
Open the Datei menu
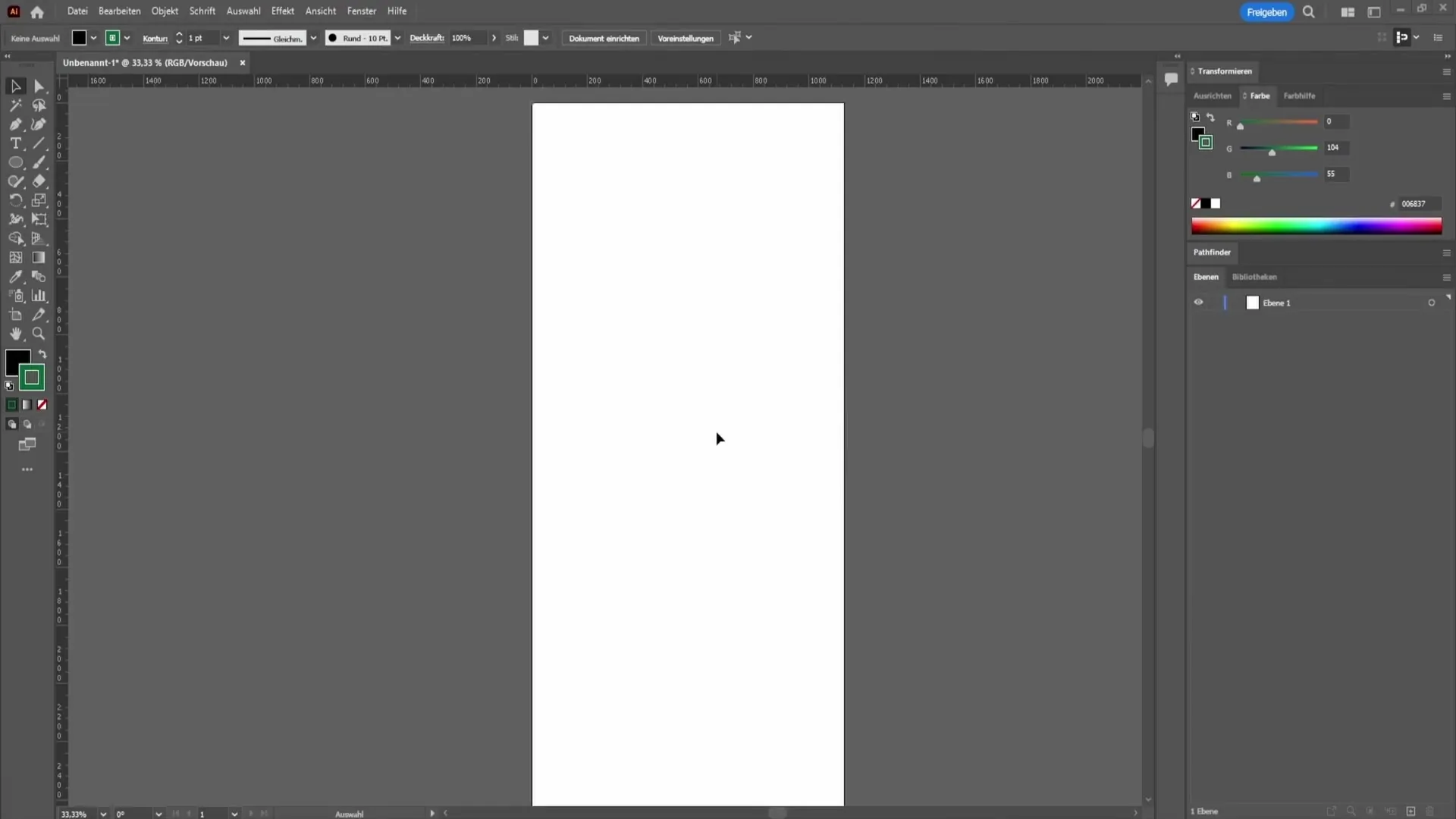click(x=77, y=11)
